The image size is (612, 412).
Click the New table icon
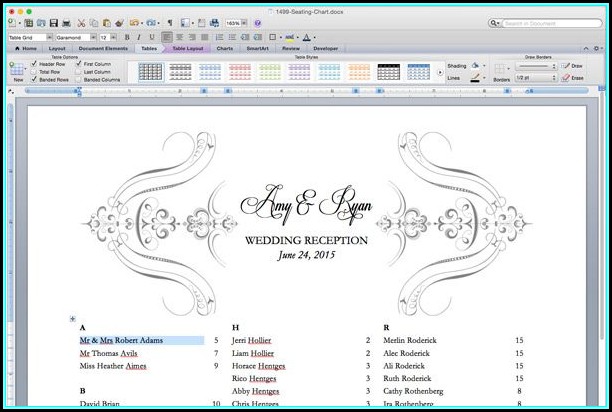[16, 70]
